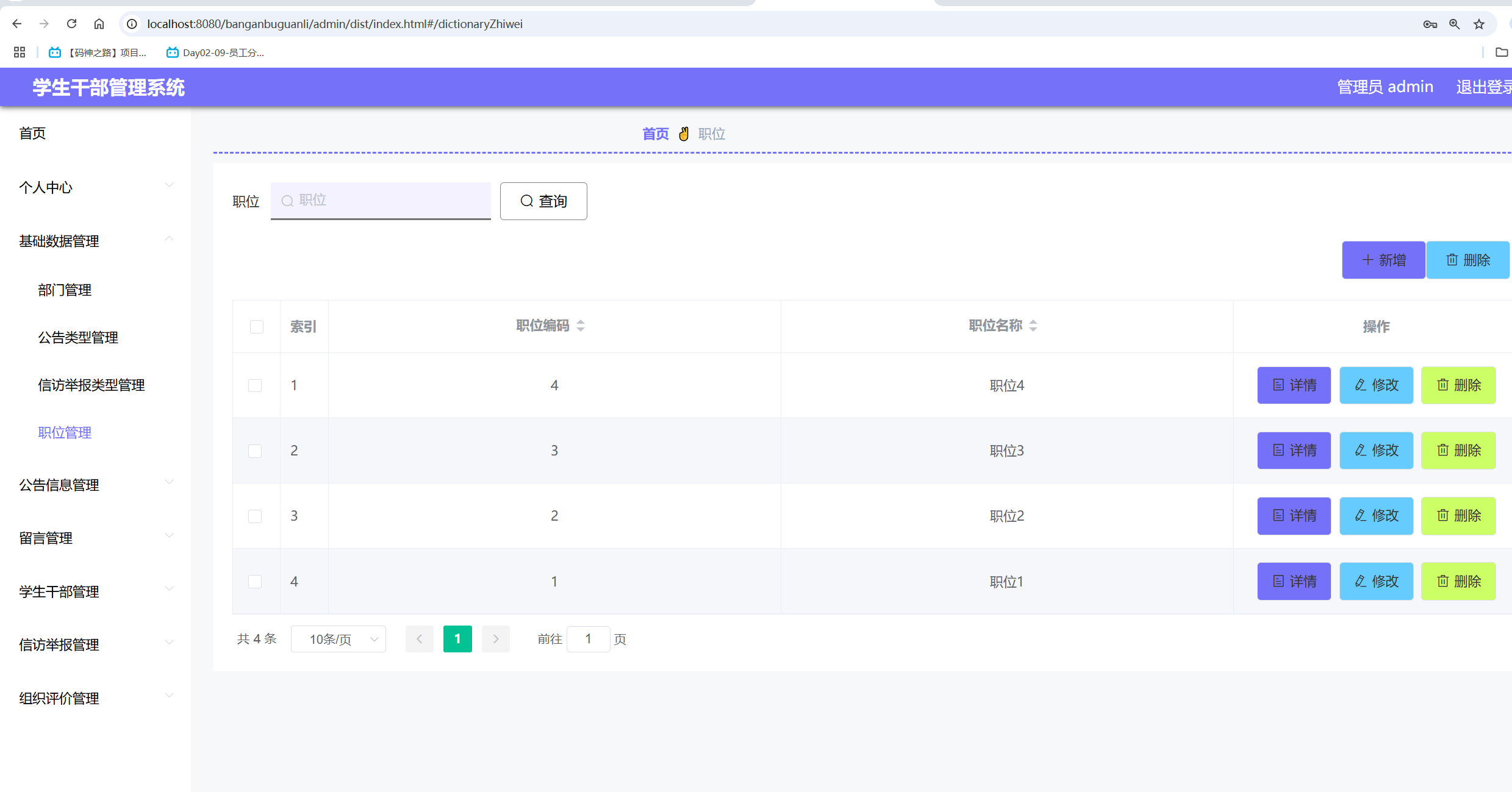Check the checkbox for row 职位1
This screenshot has width=1512, height=792.
[x=255, y=582]
